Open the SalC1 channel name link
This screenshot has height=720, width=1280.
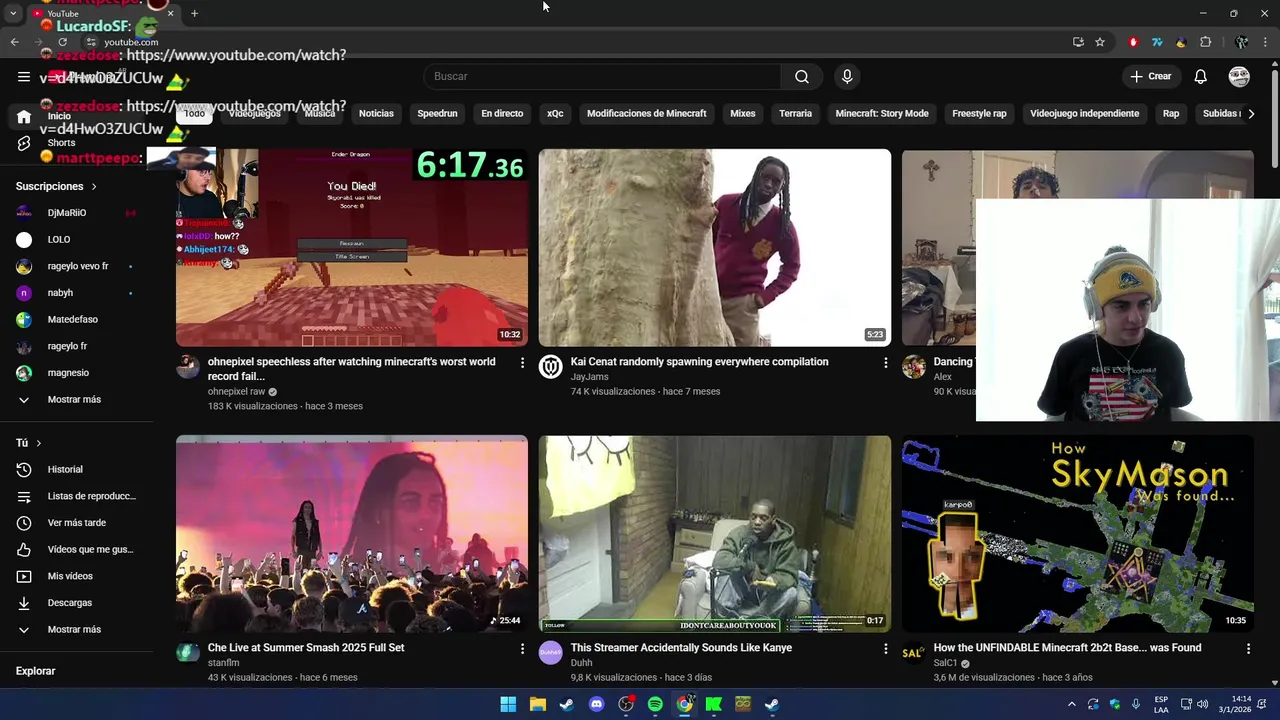click(945, 663)
